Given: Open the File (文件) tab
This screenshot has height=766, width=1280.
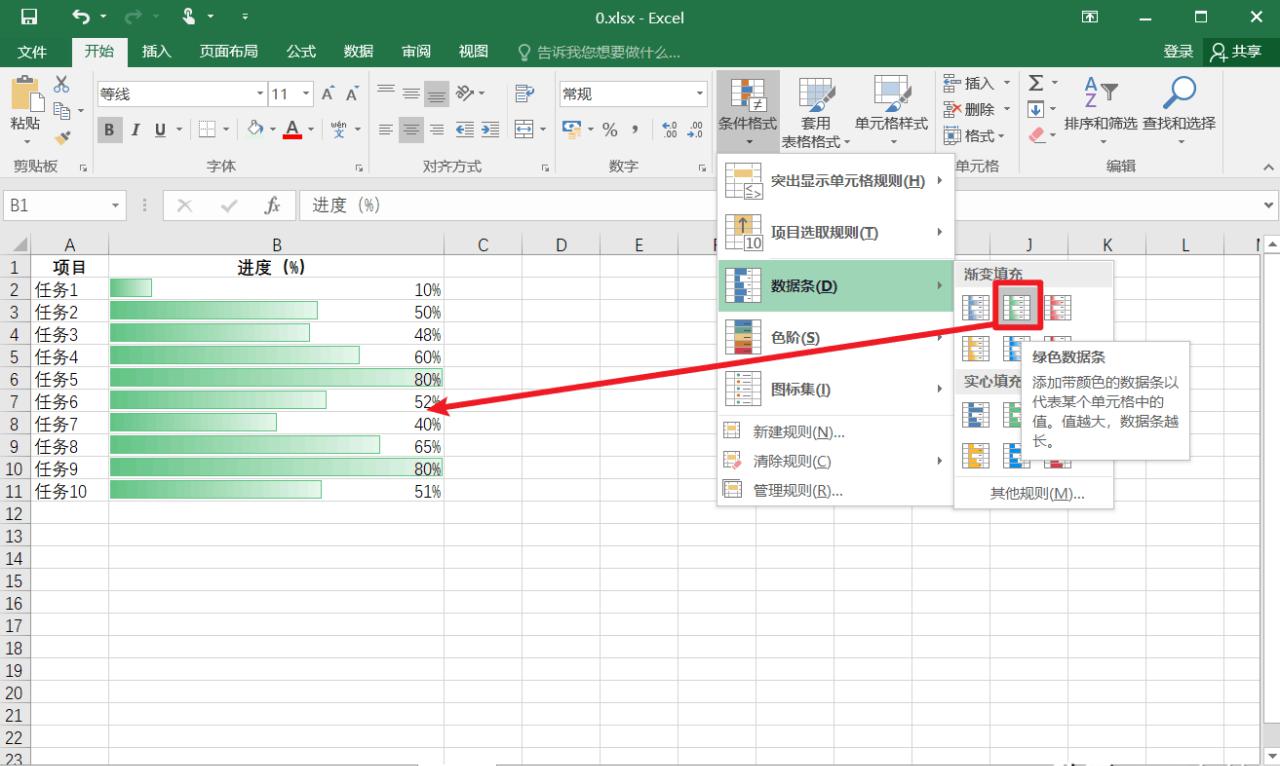Looking at the screenshot, I should [x=33, y=52].
